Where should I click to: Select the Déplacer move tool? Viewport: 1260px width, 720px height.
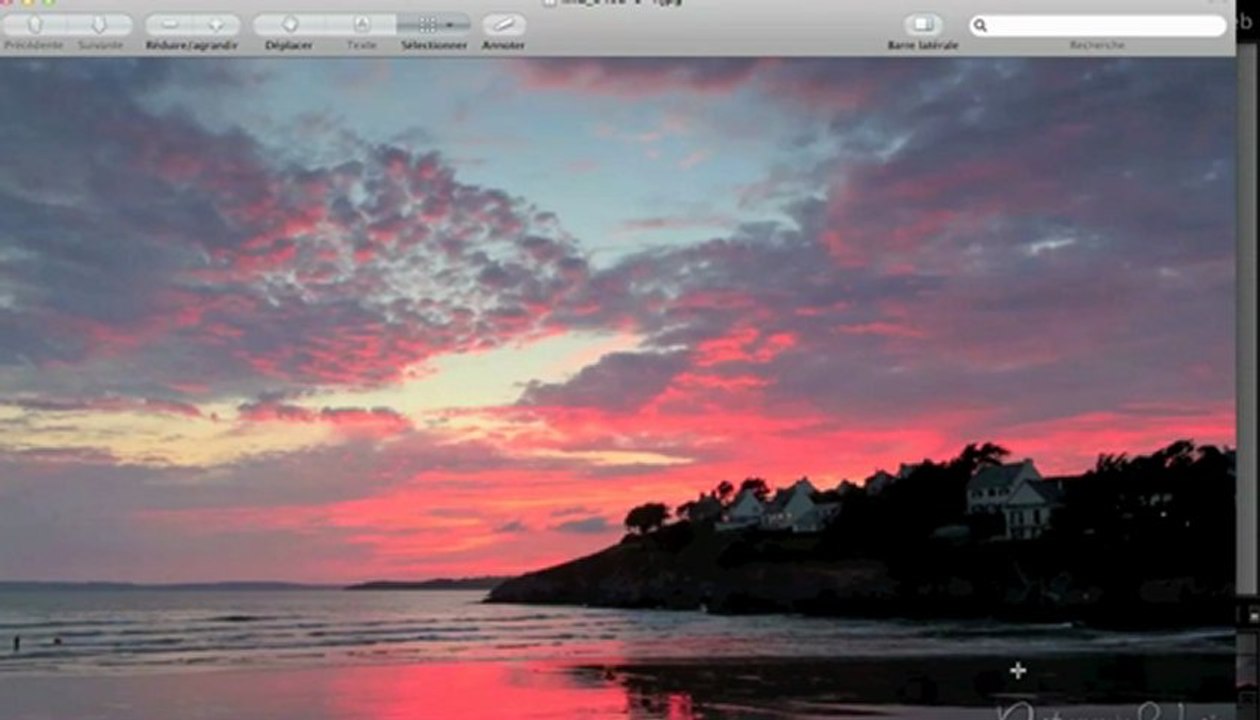289,24
